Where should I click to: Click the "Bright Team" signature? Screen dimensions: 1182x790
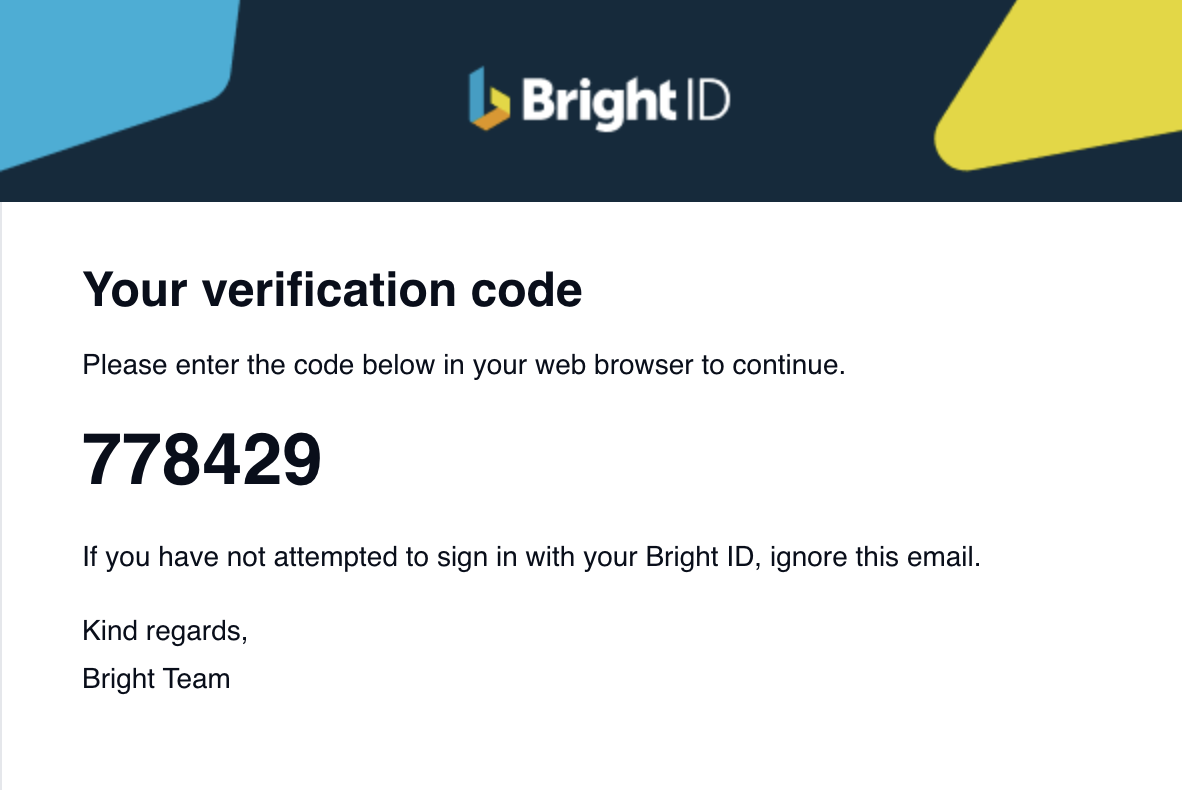pyautogui.click(x=156, y=679)
